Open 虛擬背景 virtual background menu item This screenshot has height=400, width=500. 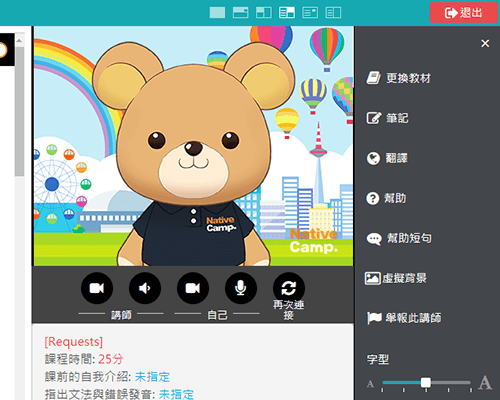tap(396, 278)
